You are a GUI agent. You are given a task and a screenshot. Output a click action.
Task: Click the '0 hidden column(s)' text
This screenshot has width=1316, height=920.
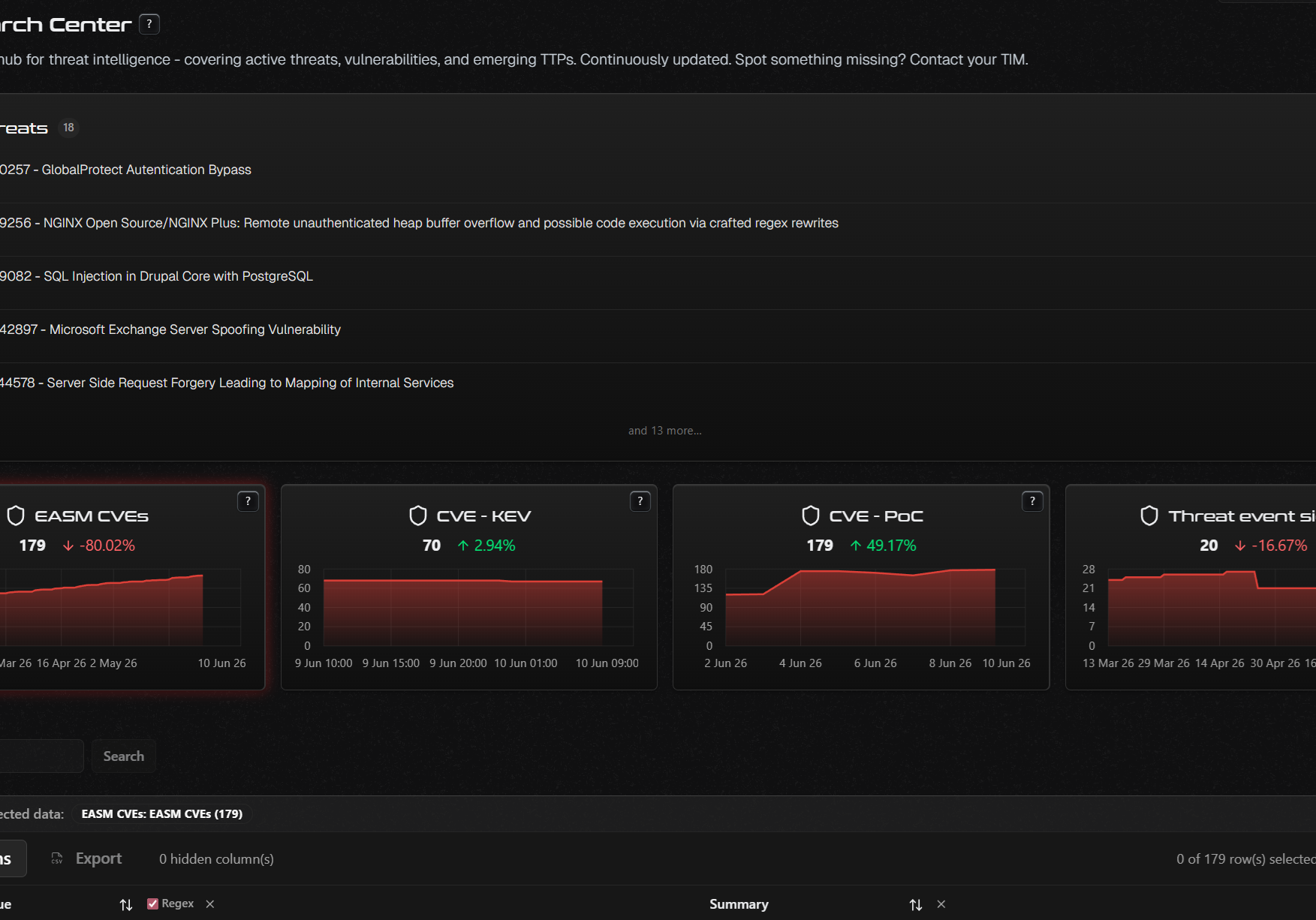coord(216,859)
